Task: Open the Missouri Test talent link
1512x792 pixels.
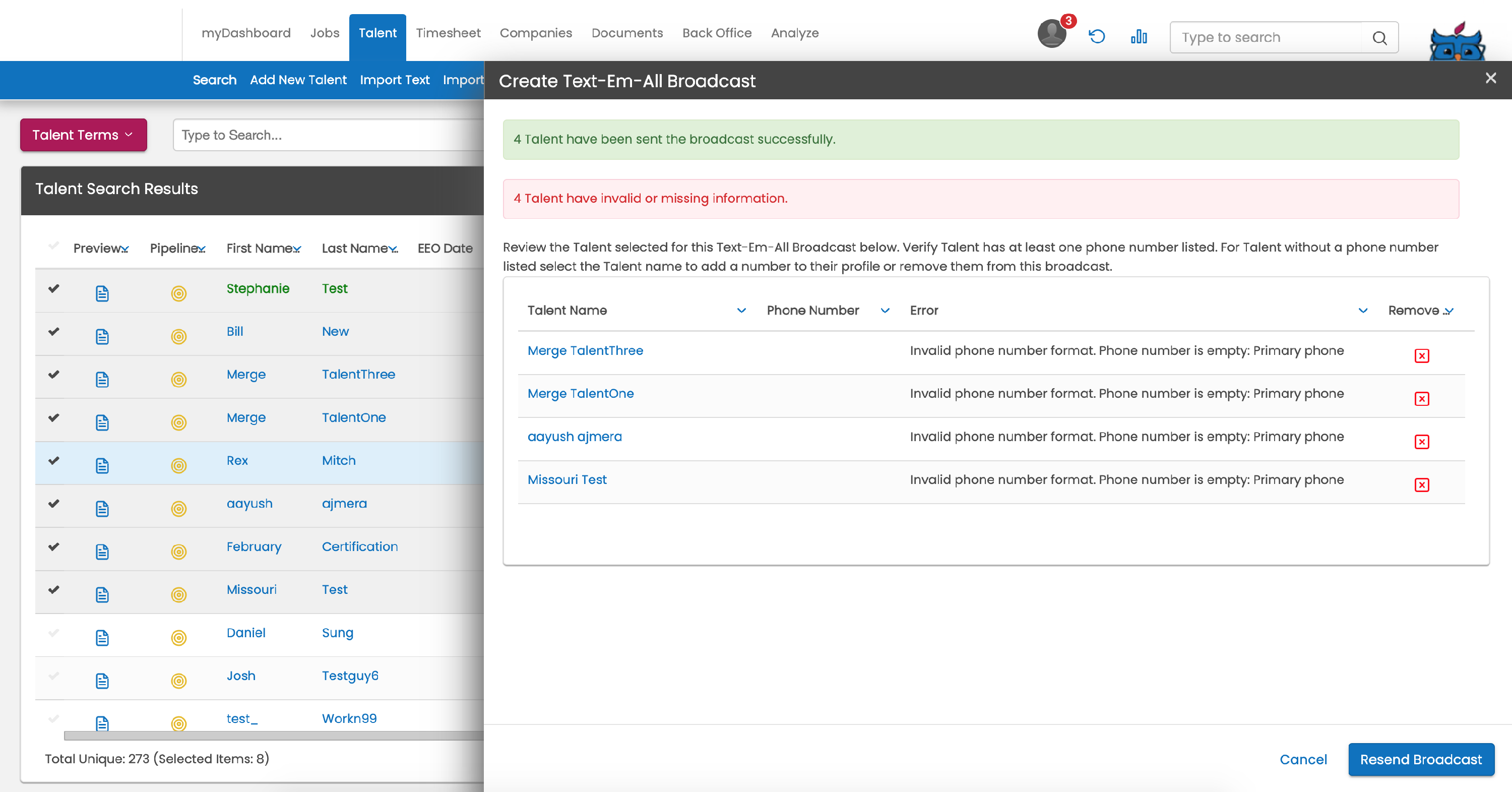Action: [566, 479]
